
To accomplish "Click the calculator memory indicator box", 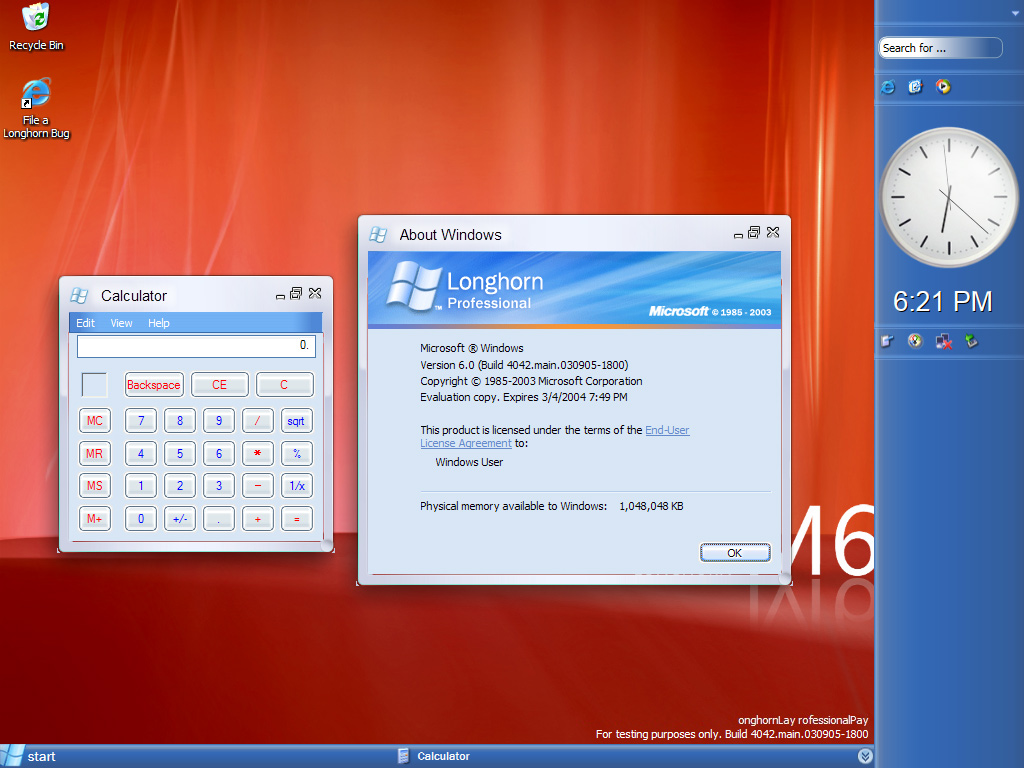I will [94, 385].
